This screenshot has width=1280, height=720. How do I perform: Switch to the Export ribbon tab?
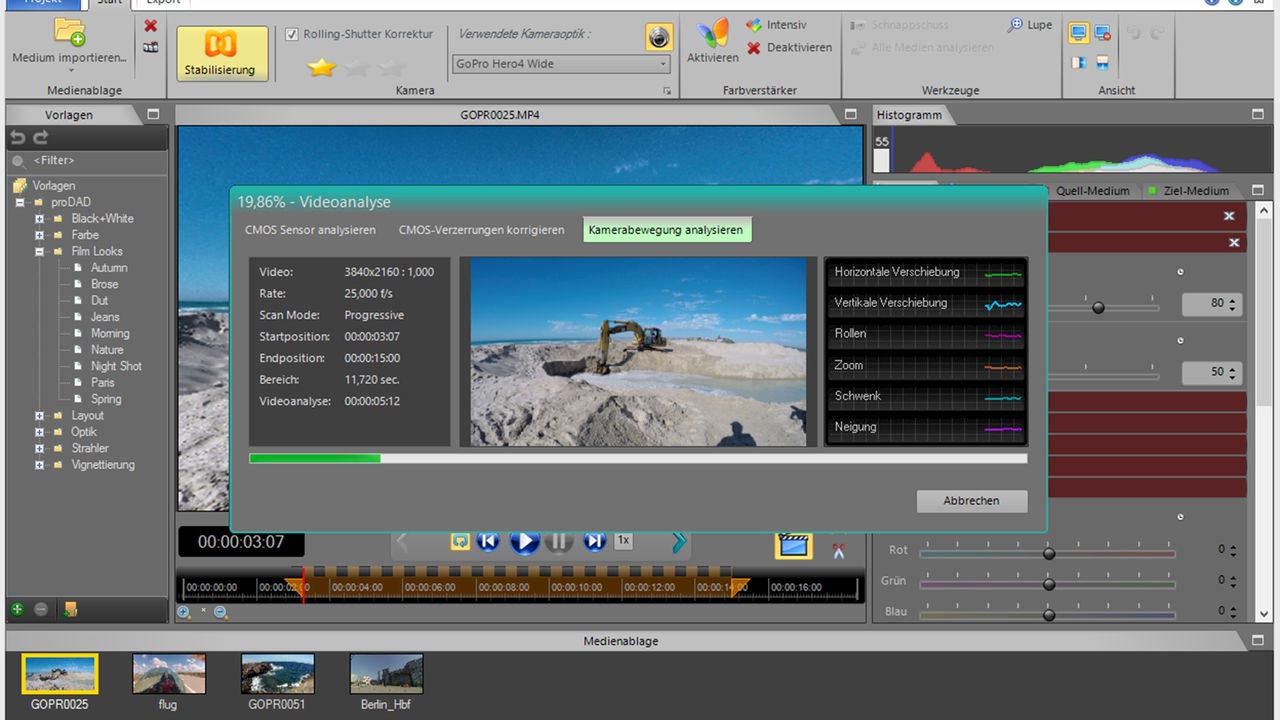click(162, 2)
